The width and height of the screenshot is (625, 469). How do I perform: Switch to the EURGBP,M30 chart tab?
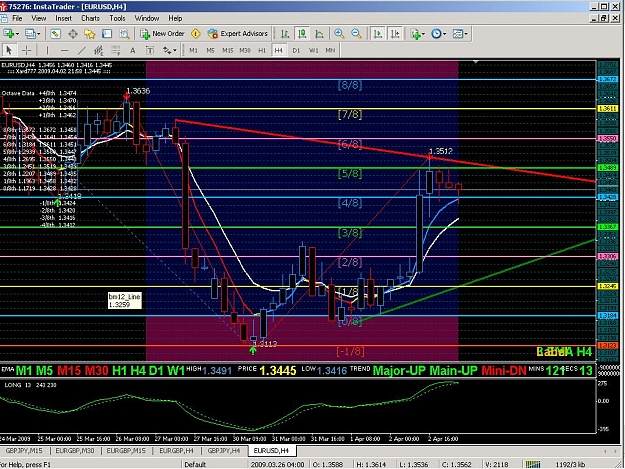coord(75,451)
